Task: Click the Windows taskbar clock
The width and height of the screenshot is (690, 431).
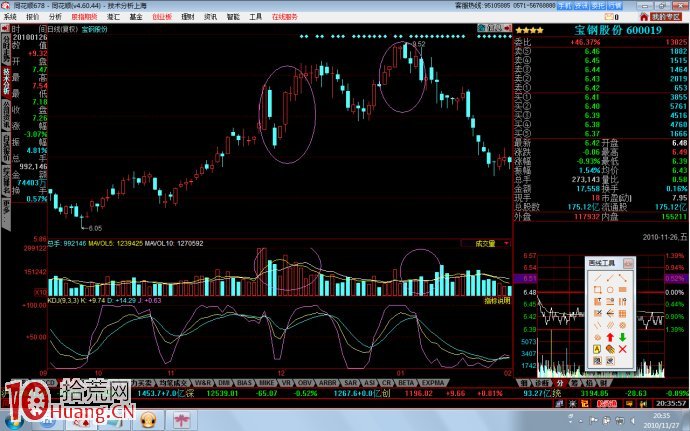Action: click(663, 419)
